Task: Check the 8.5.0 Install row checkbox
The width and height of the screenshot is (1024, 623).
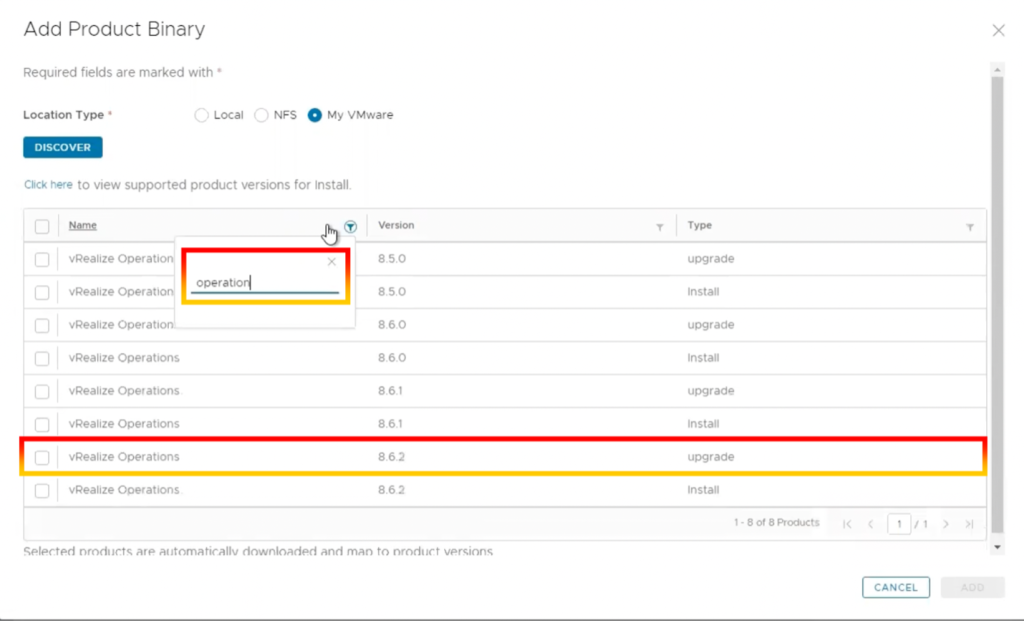Action: point(42,292)
